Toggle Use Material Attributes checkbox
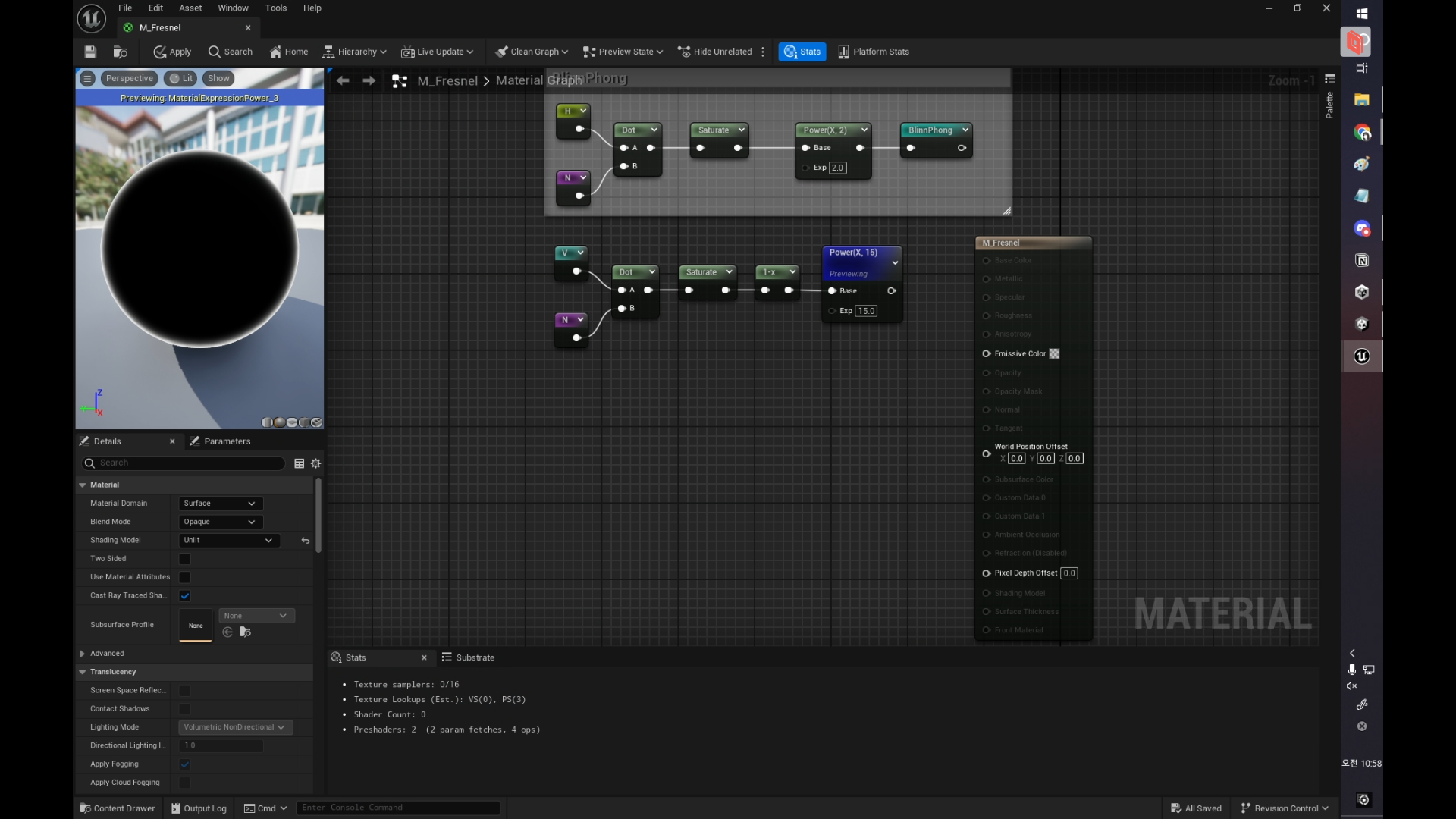 [x=185, y=577]
